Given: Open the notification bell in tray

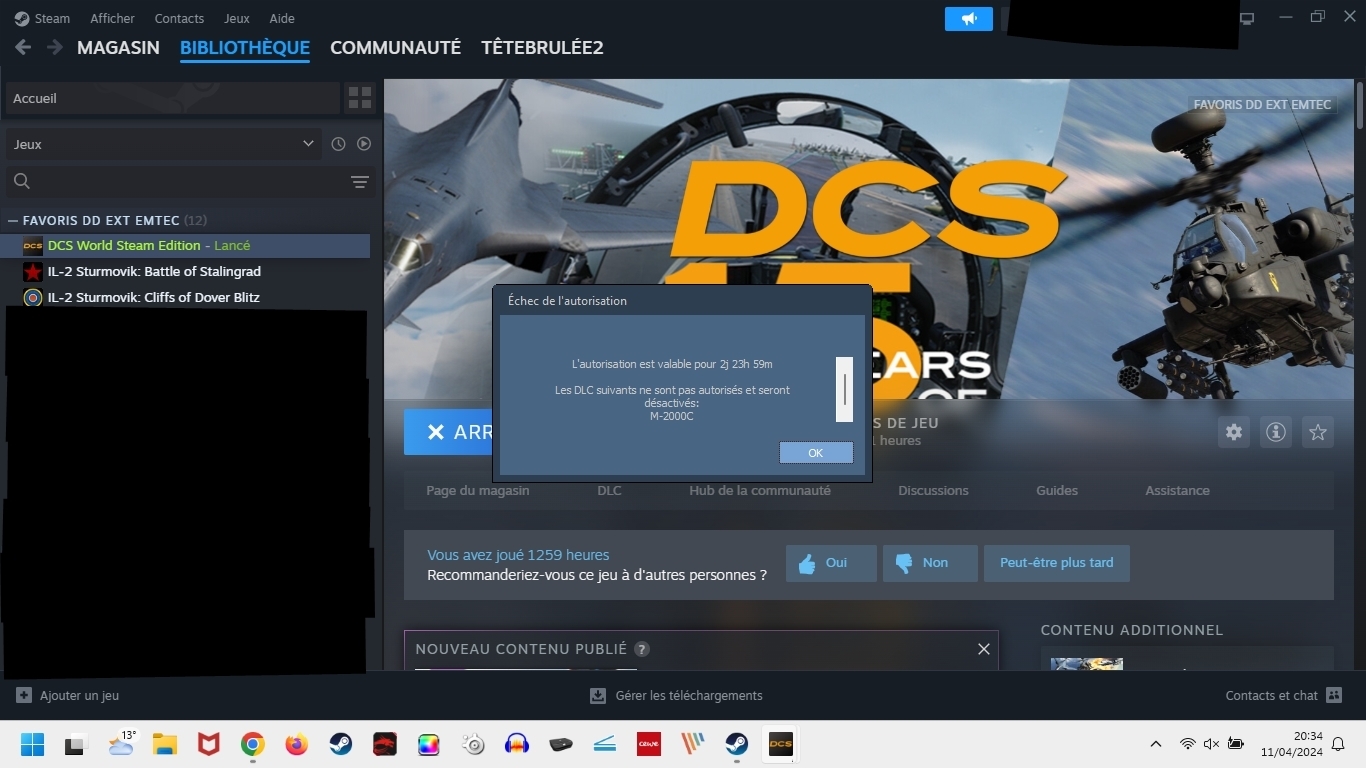Looking at the screenshot, I should pos(1338,744).
